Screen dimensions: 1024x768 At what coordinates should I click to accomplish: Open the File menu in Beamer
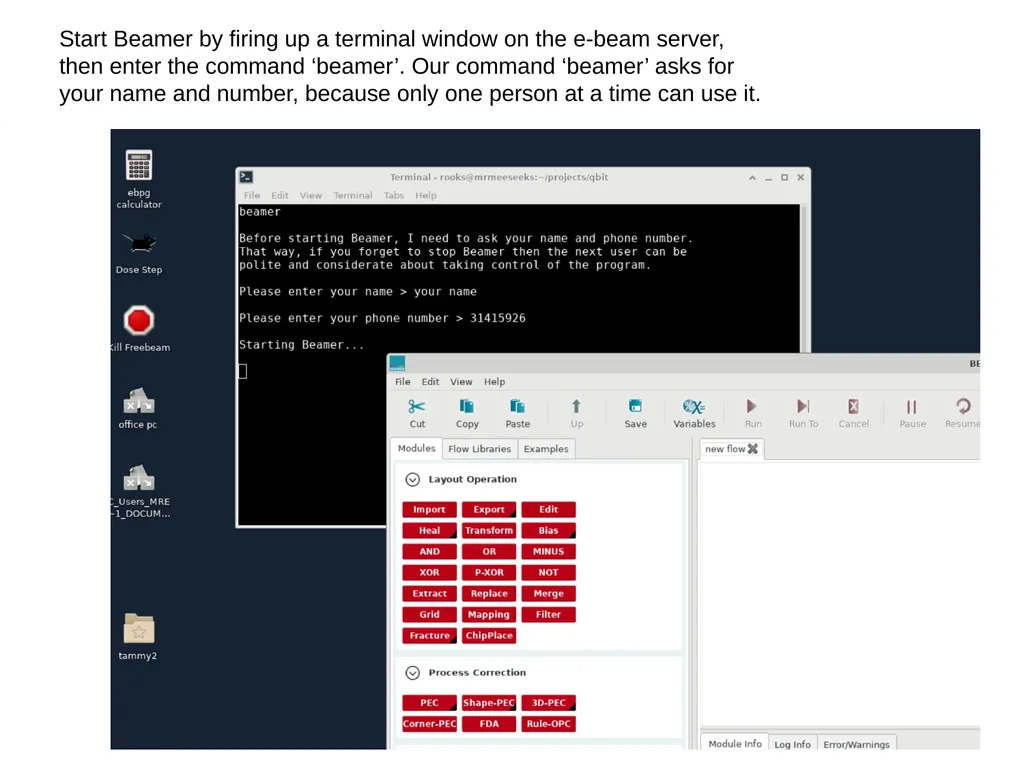[x=403, y=381]
